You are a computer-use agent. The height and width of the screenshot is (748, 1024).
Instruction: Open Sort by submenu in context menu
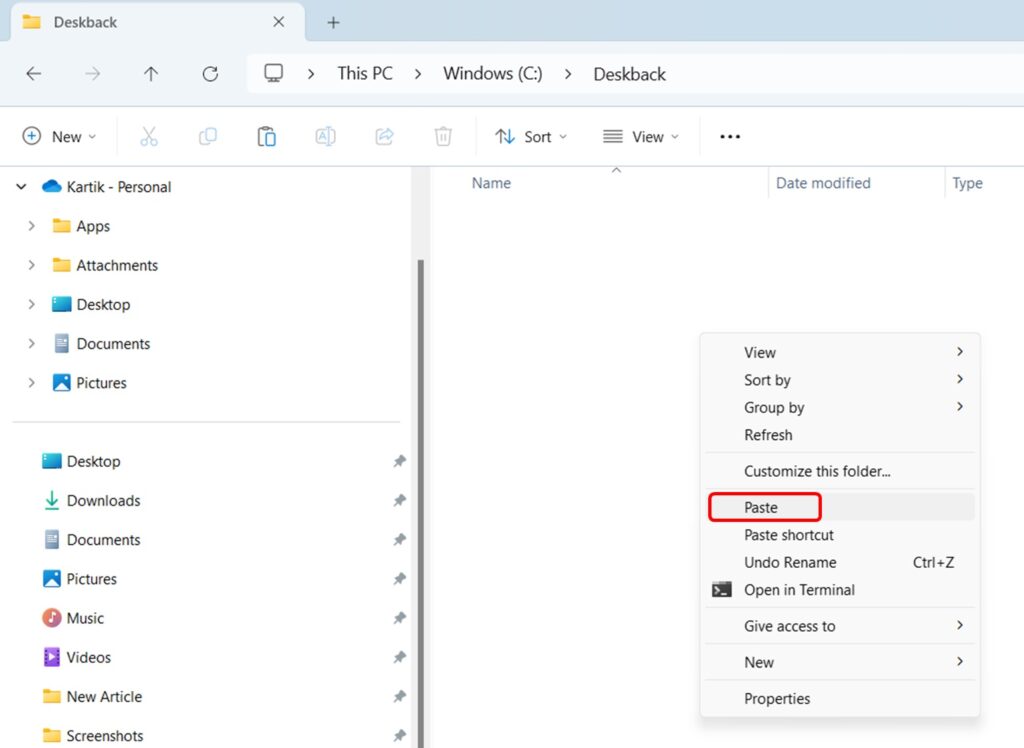[x=840, y=380]
